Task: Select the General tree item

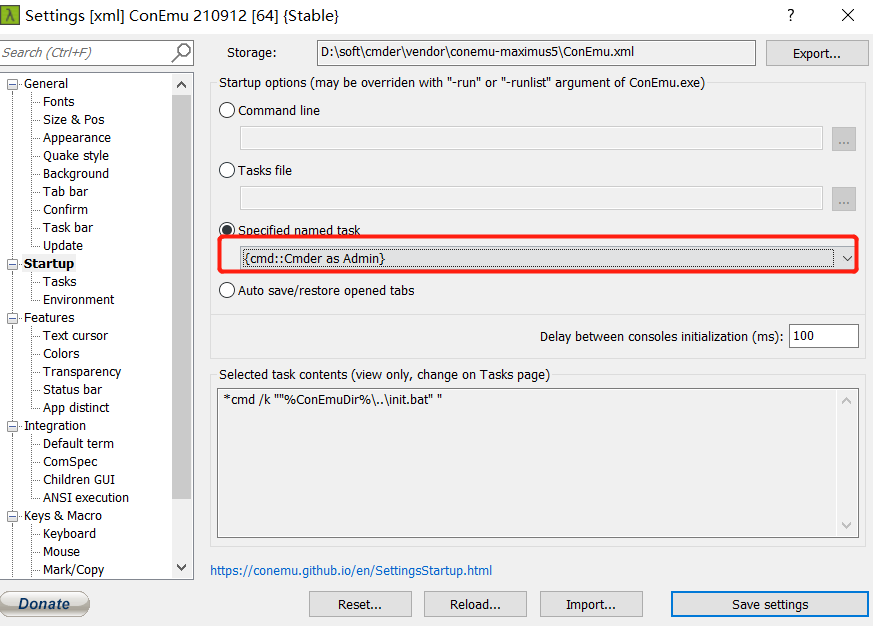Action: (46, 84)
